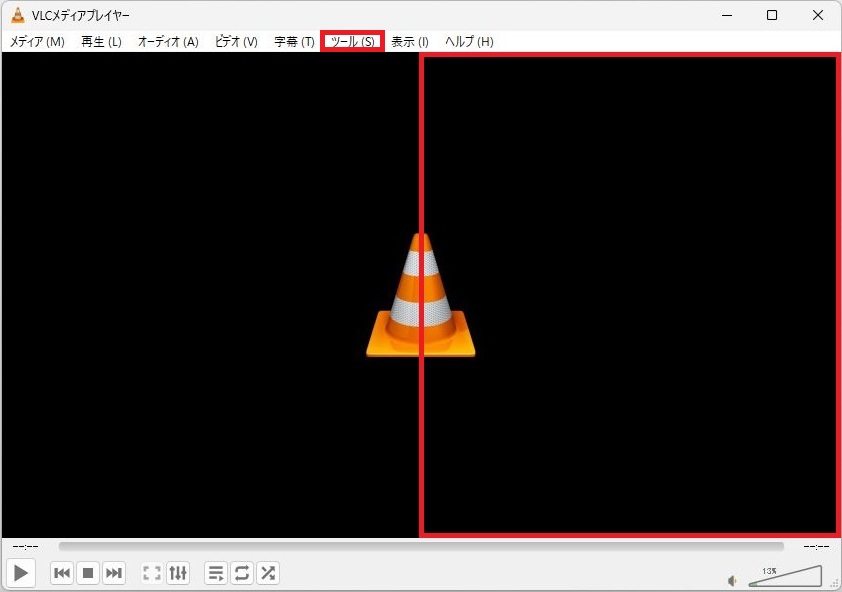Open the ツール (S) menu

point(352,41)
